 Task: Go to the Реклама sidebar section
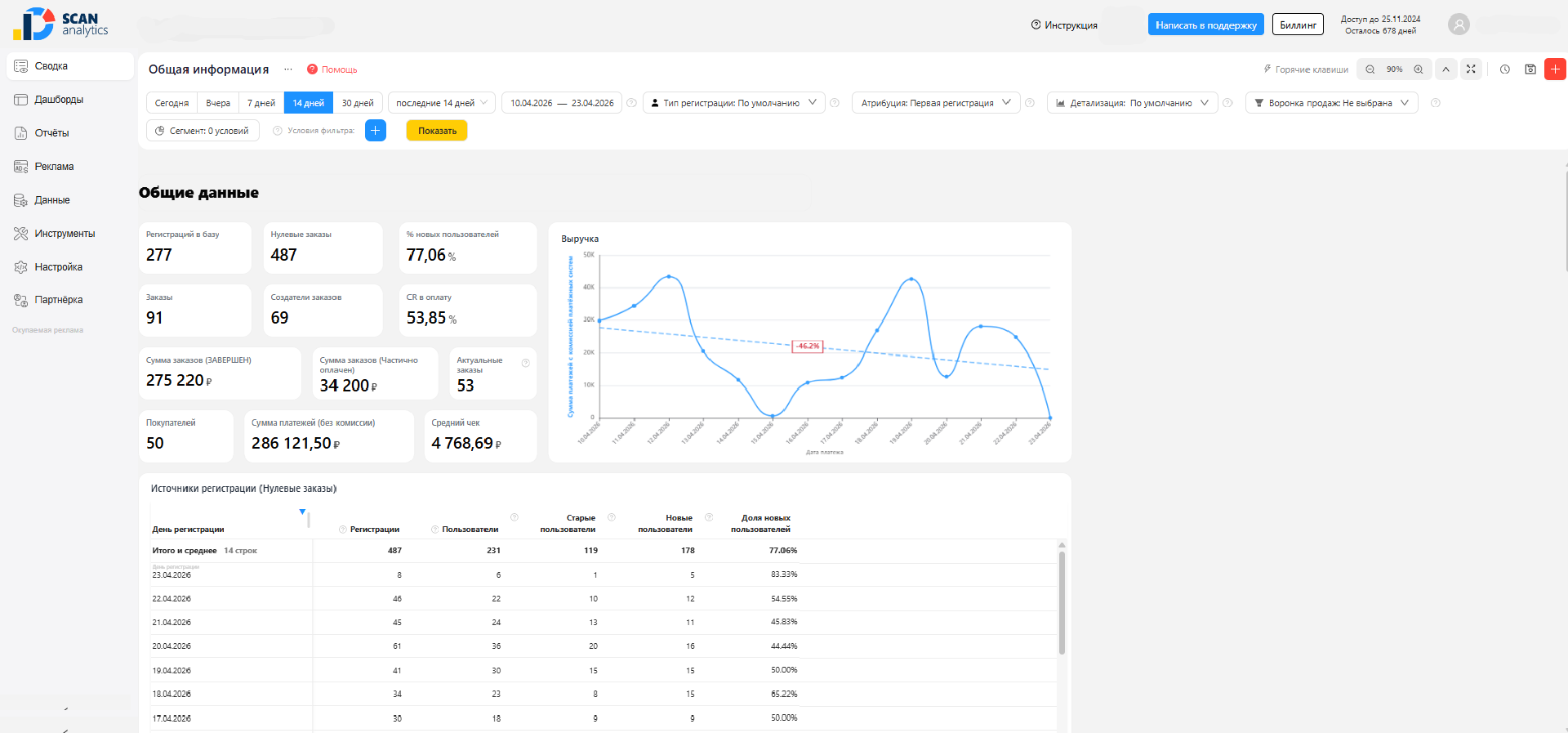(x=54, y=167)
